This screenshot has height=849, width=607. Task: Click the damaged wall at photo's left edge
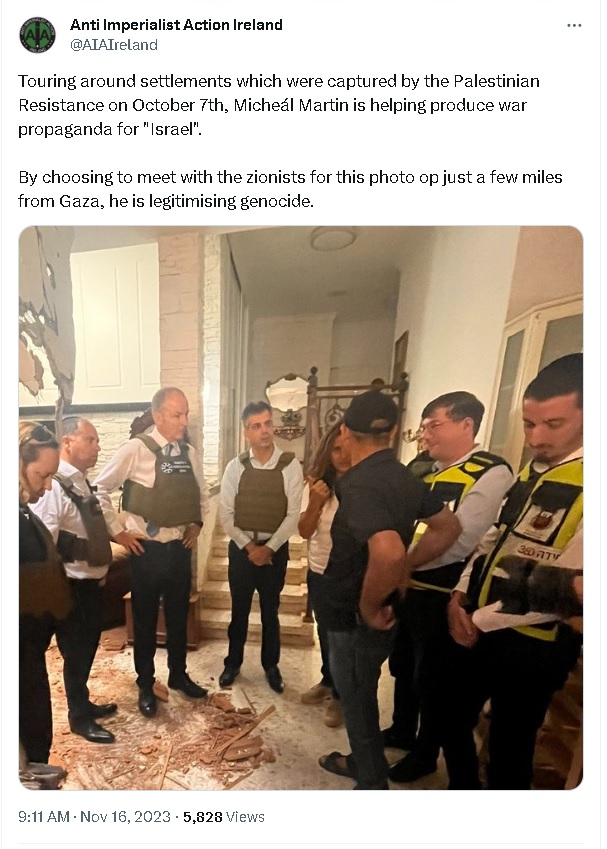[44, 319]
